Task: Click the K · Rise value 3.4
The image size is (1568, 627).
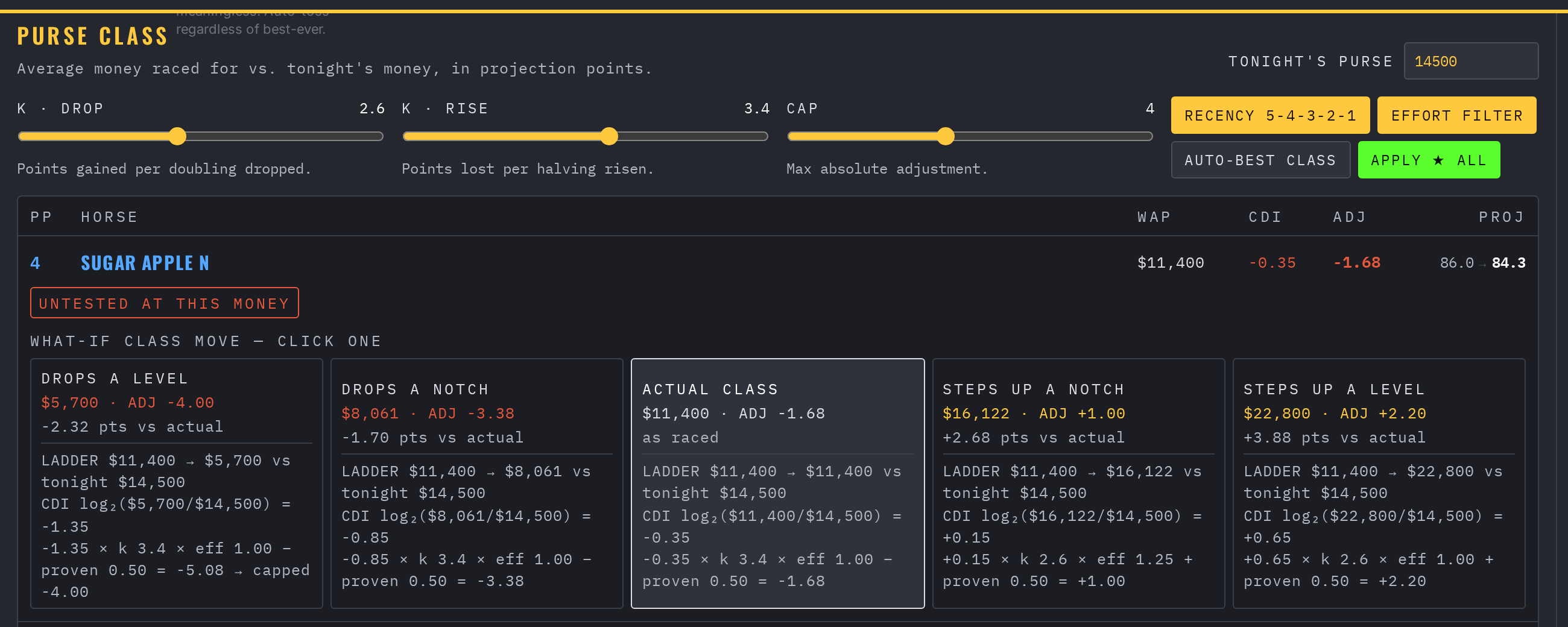Action: point(757,109)
